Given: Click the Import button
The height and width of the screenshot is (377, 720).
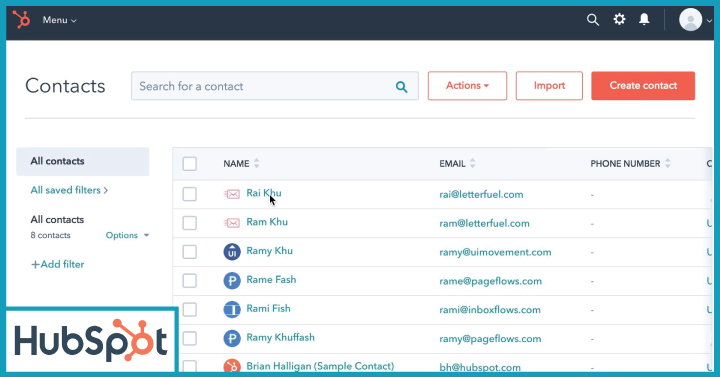Looking at the screenshot, I should (x=549, y=85).
